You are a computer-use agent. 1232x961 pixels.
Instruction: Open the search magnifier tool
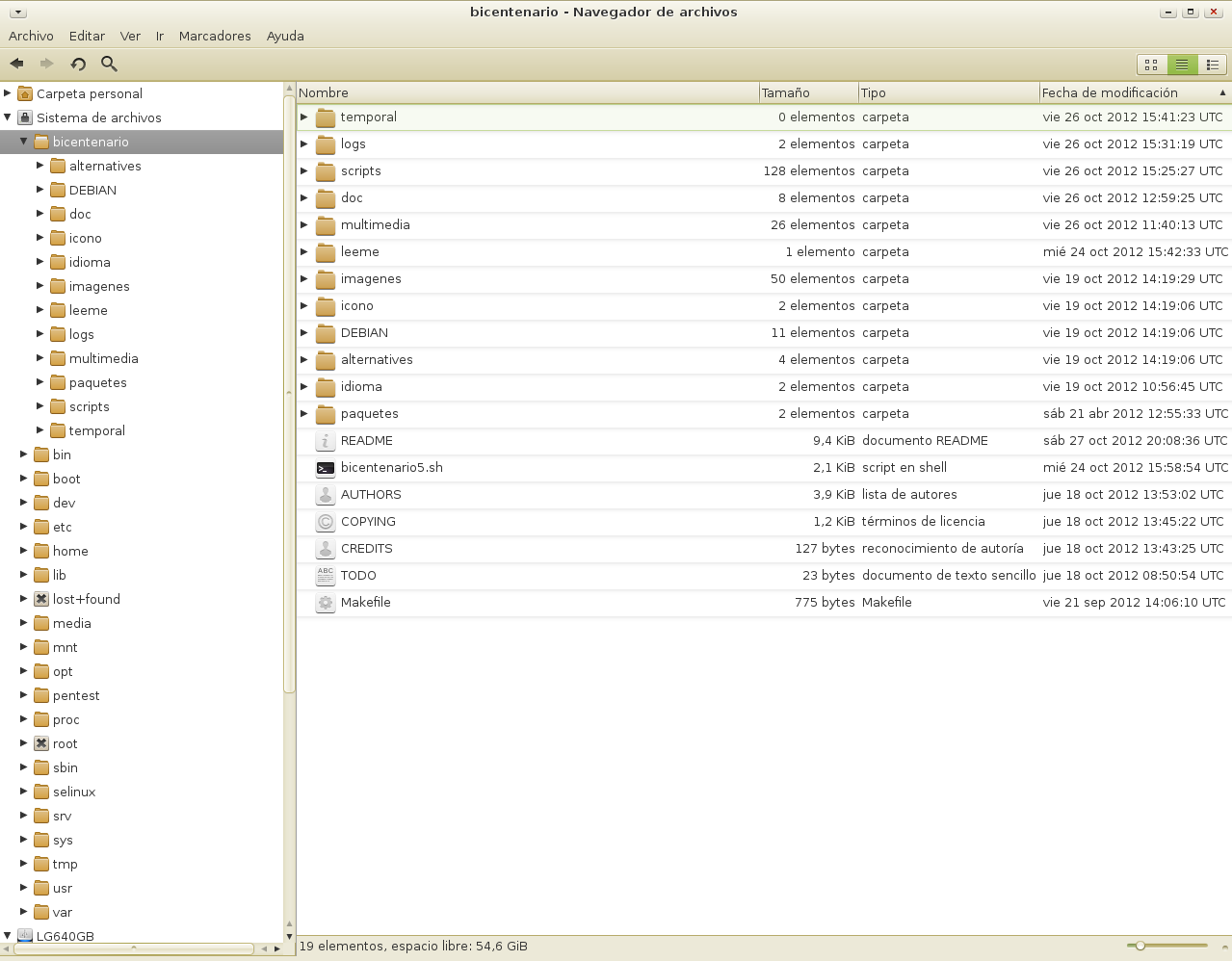[109, 64]
